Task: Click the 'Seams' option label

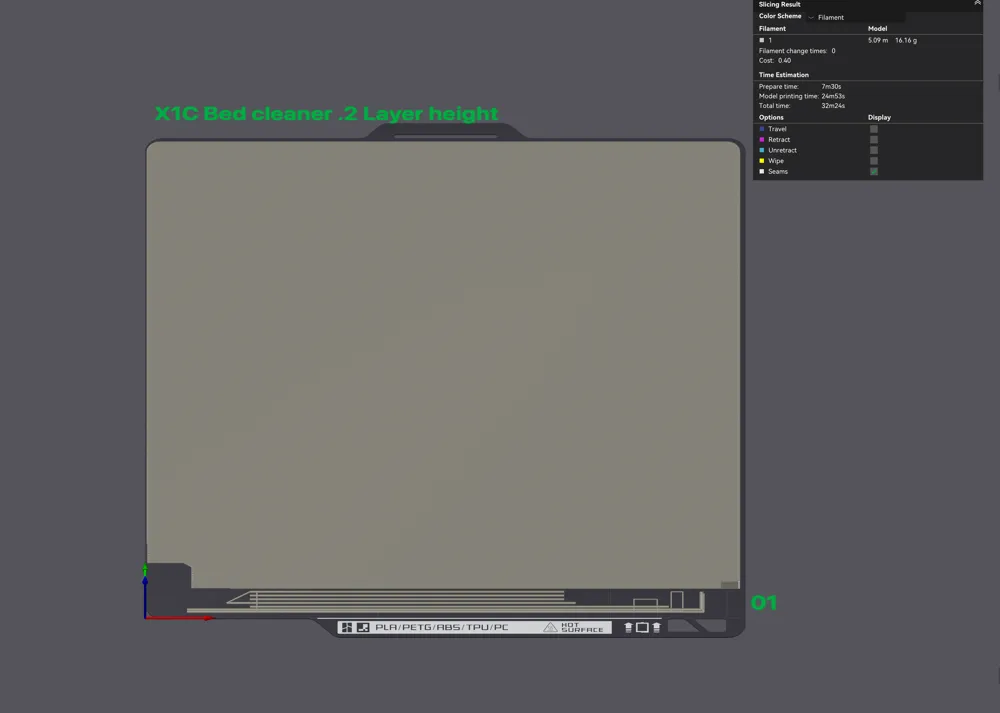Action: (777, 172)
